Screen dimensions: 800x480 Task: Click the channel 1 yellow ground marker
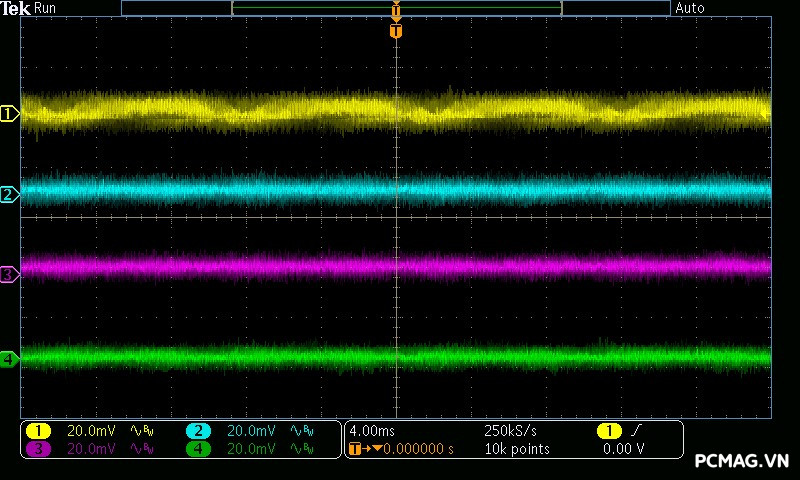click(x=9, y=114)
